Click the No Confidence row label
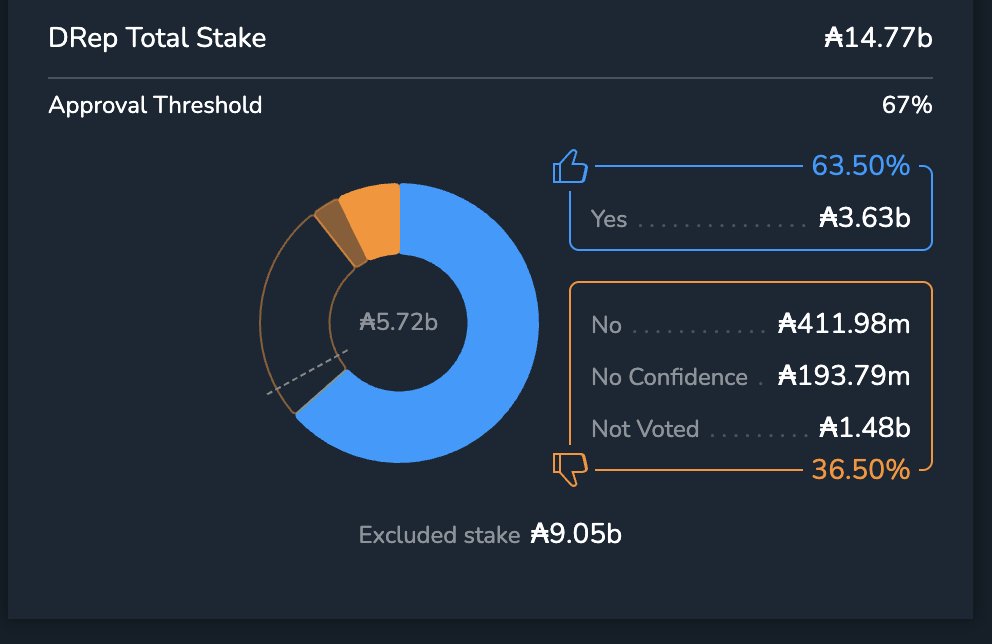Screen dimensions: 992x644 pos(669,377)
